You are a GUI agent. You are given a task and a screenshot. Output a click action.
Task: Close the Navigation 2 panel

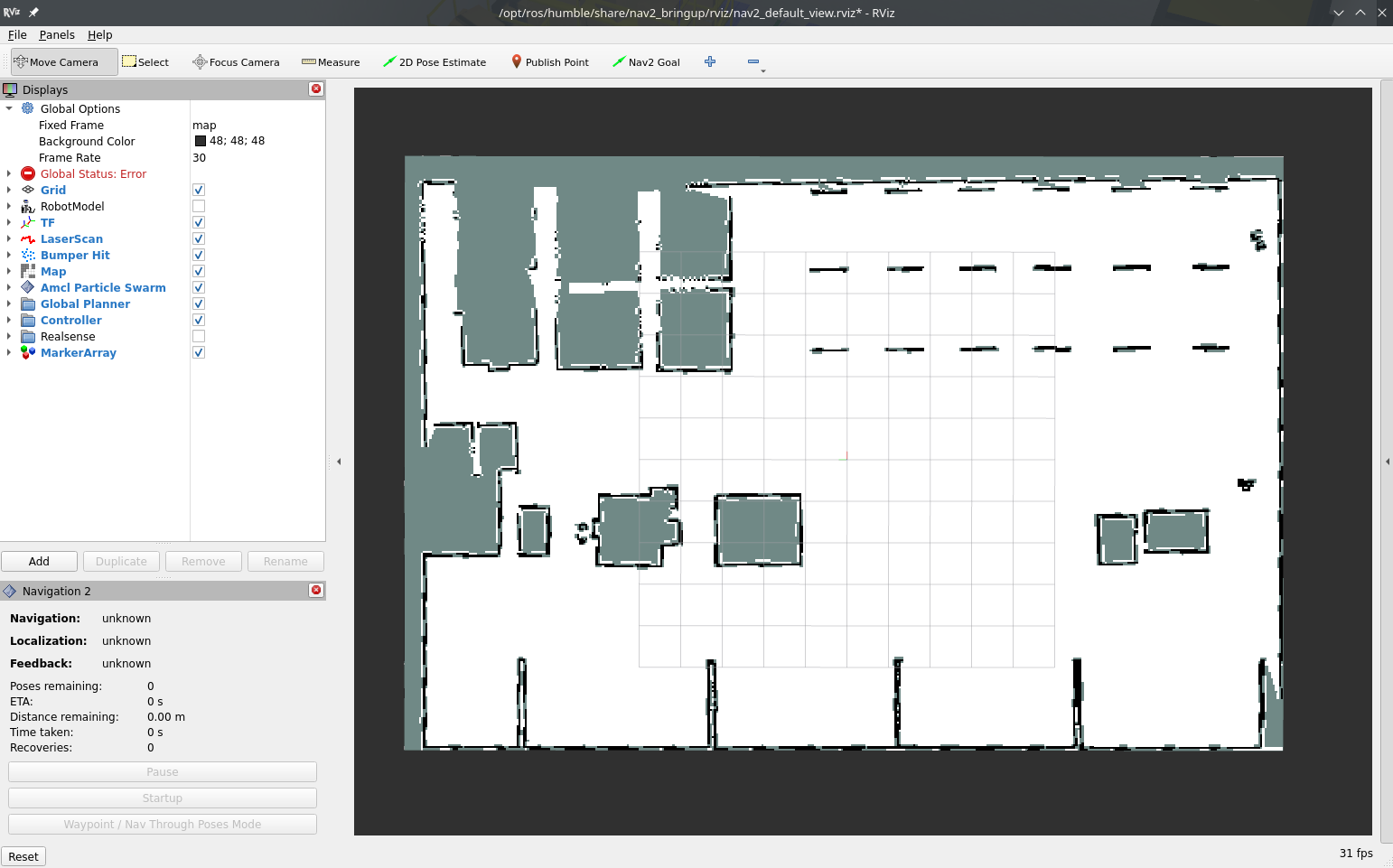click(x=316, y=590)
